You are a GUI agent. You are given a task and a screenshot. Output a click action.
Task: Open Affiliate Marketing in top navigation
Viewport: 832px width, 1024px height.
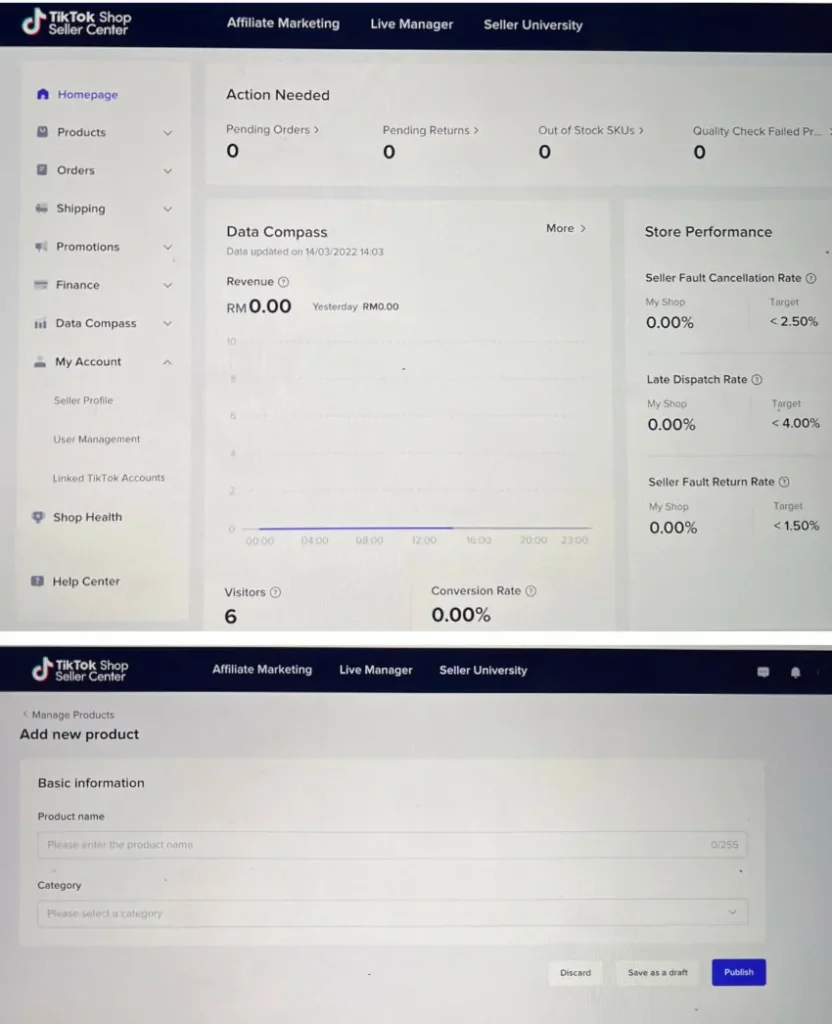(x=283, y=24)
